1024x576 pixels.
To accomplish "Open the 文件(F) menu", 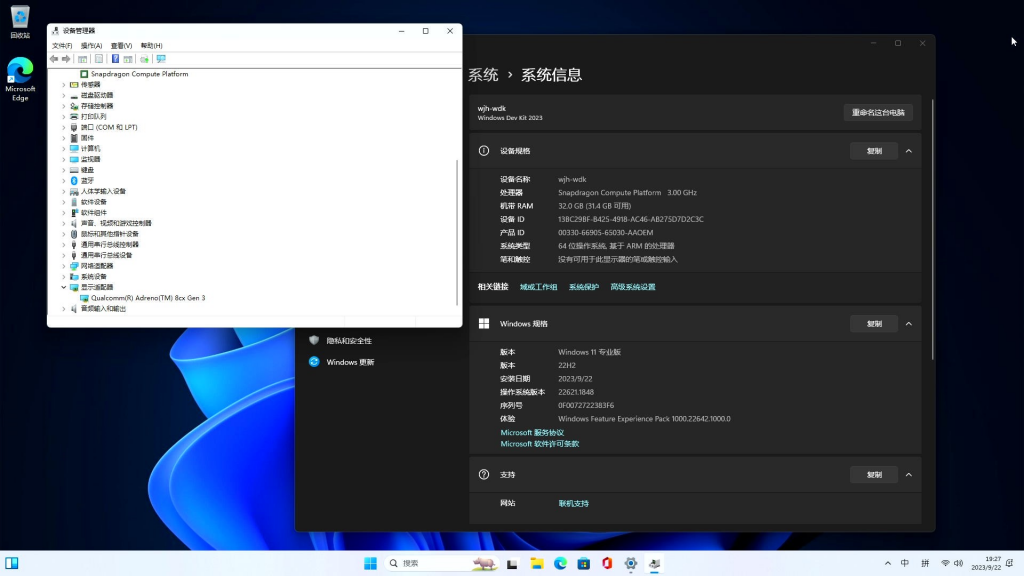I will coord(62,46).
